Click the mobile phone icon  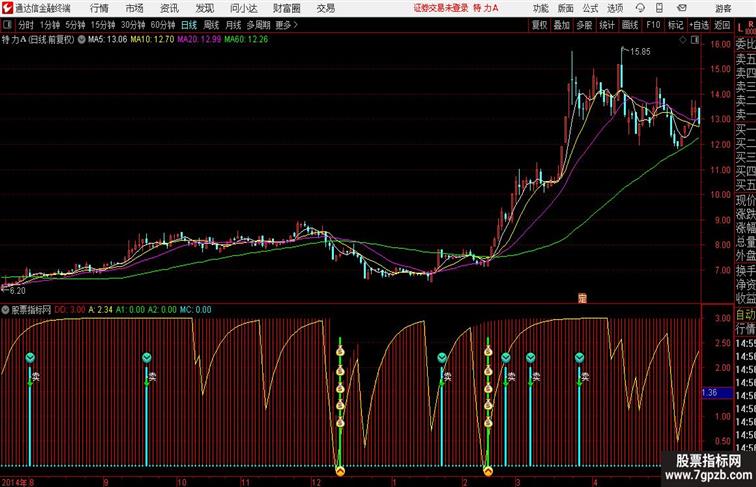click(x=660, y=8)
